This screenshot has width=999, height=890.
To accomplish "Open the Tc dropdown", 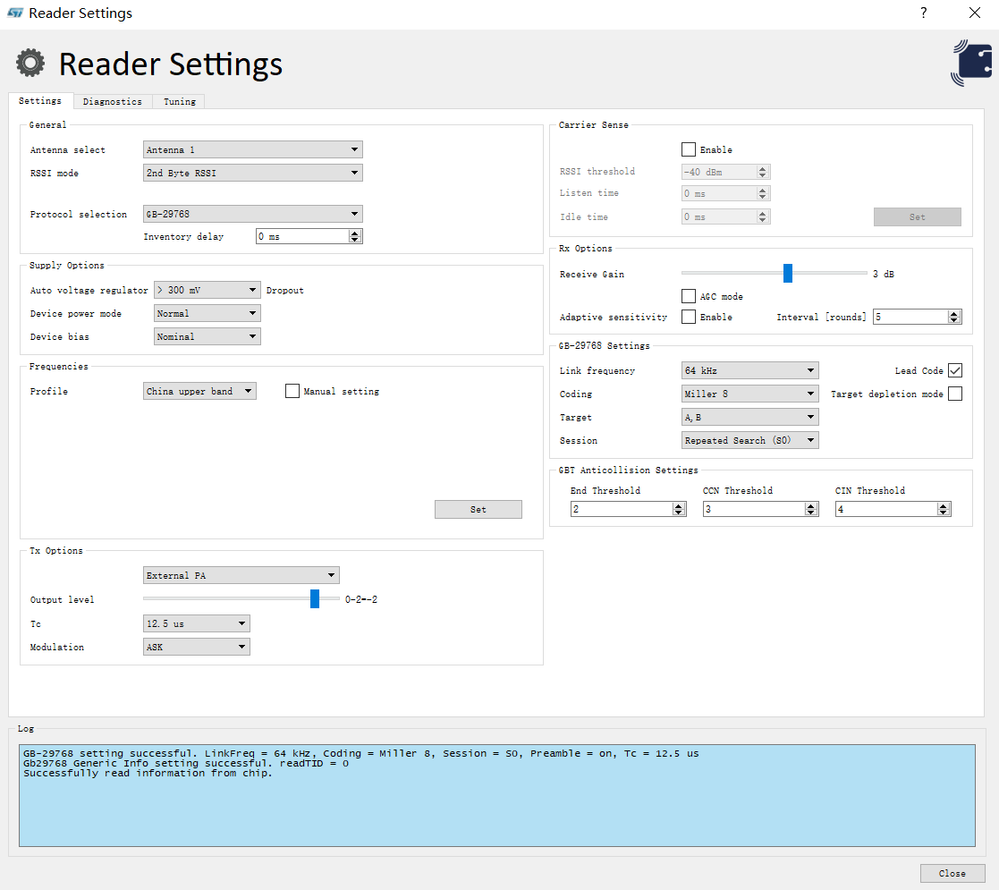I will point(196,624).
